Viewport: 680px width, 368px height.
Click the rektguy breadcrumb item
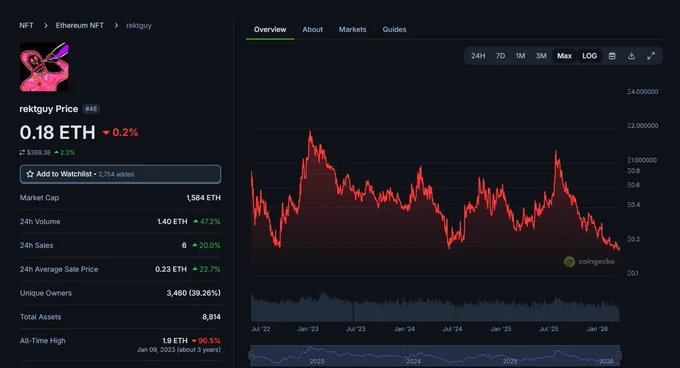pos(139,26)
